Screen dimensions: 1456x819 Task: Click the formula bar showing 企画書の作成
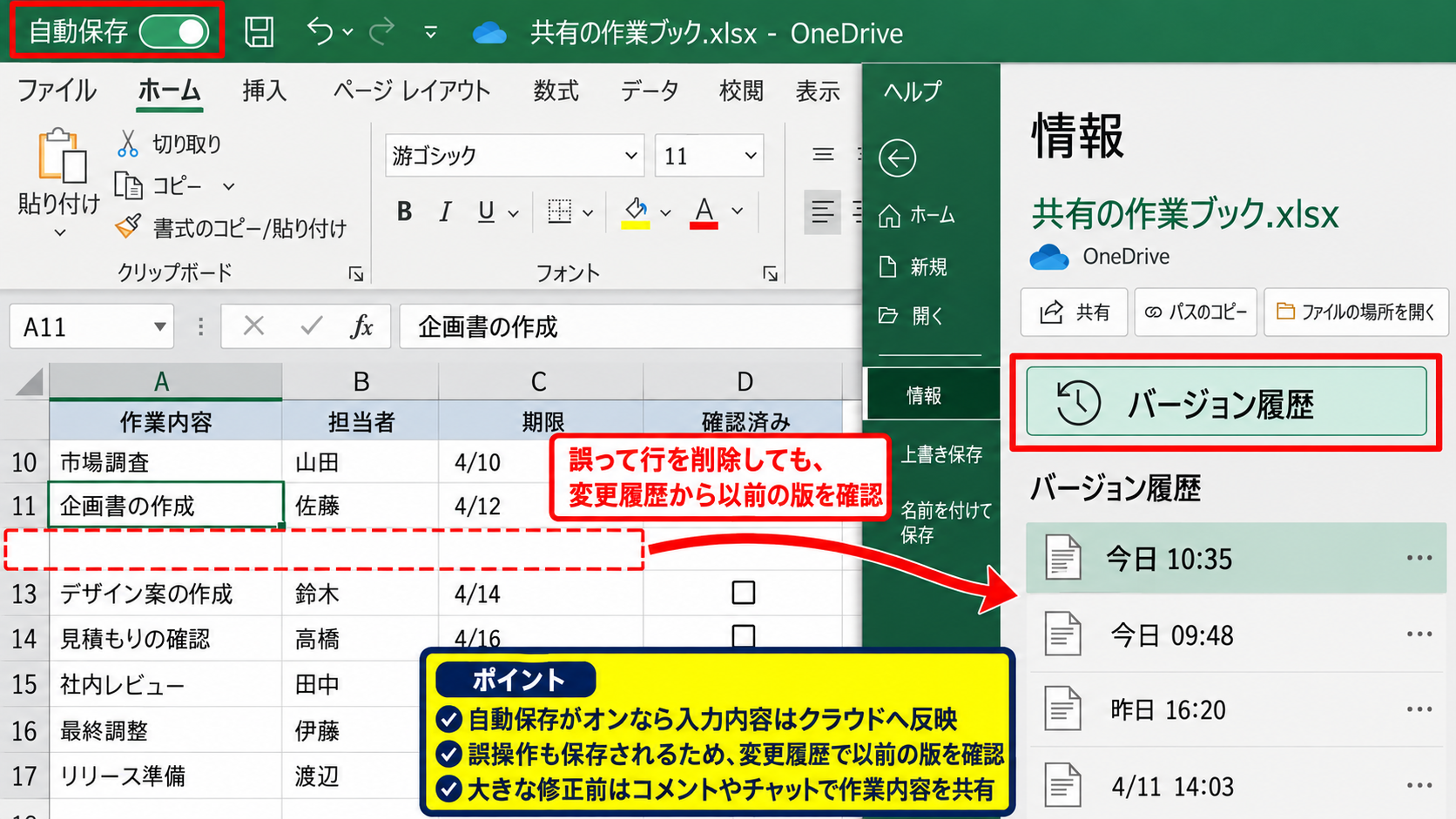pyautogui.click(x=630, y=326)
